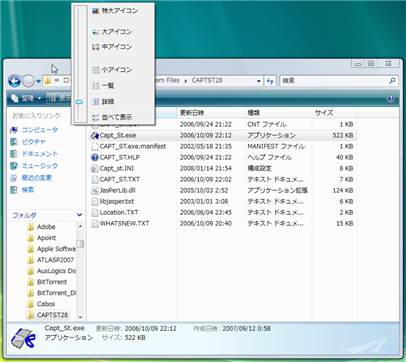Sort by サイズ column header
The width and height of the screenshot is (406, 362).
tap(334, 113)
